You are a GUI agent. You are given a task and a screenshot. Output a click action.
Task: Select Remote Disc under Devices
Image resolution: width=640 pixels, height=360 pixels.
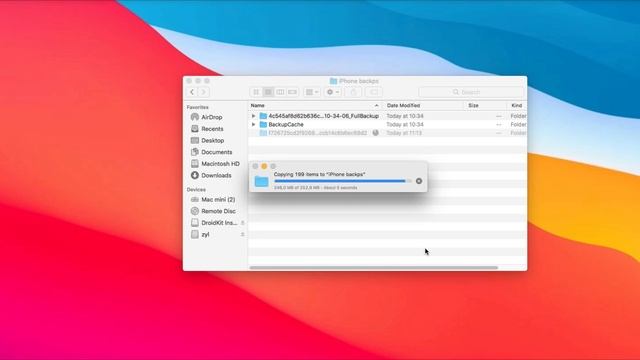(x=218, y=211)
